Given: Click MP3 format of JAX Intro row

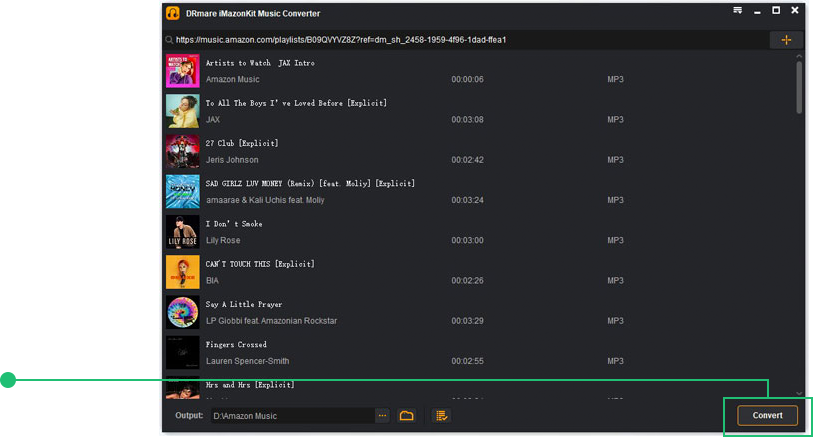Looking at the screenshot, I should pyautogui.click(x=615, y=79).
